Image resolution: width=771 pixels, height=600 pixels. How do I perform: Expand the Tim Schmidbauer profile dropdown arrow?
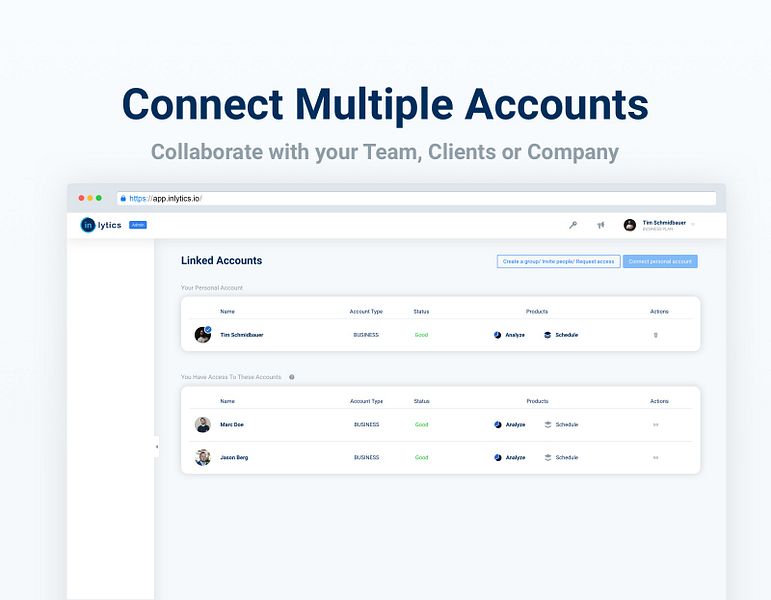point(693,225)
